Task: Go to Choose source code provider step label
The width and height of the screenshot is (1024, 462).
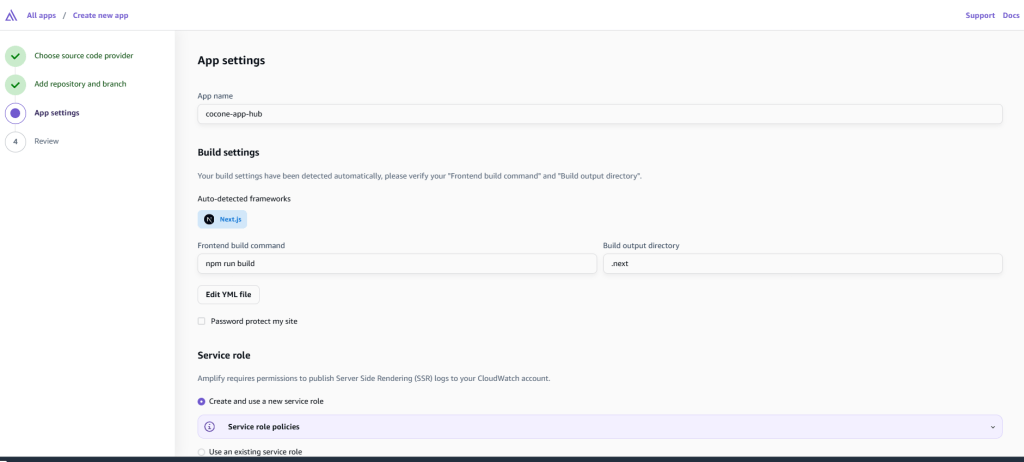Action: (x=83, y=55)
